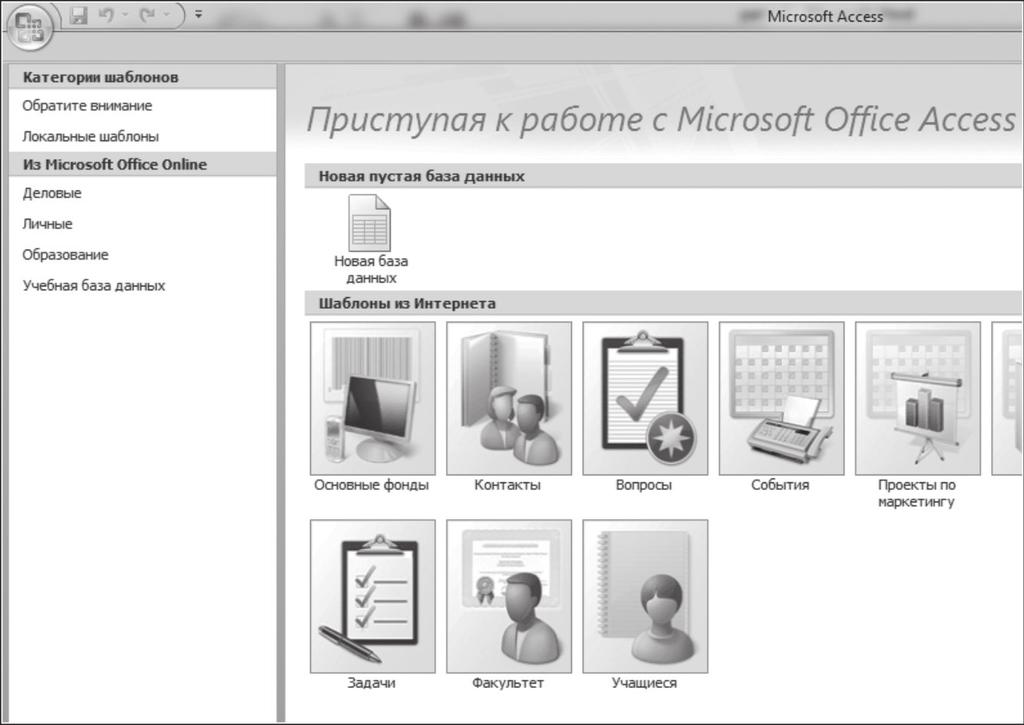This screenshot has height=725, width=1024.
Task: Open the Образование category
Action: [x=65, y=255]
